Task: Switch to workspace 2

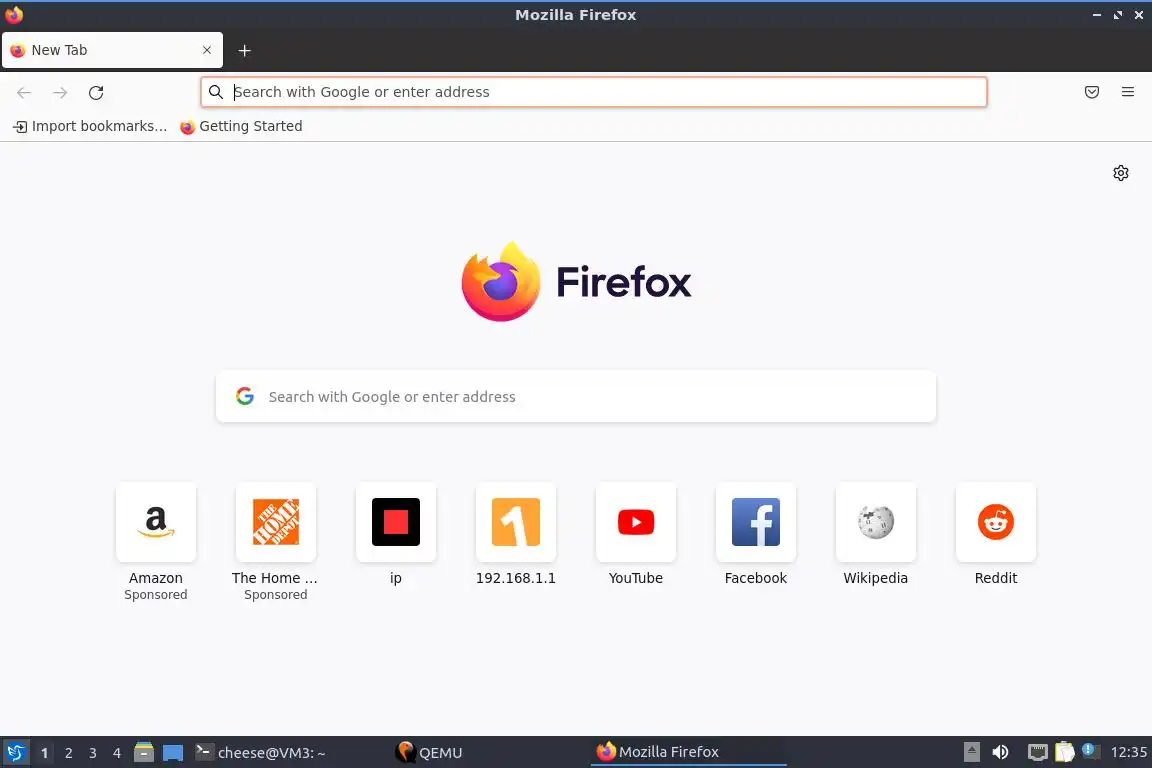Action: pos(68,753)
